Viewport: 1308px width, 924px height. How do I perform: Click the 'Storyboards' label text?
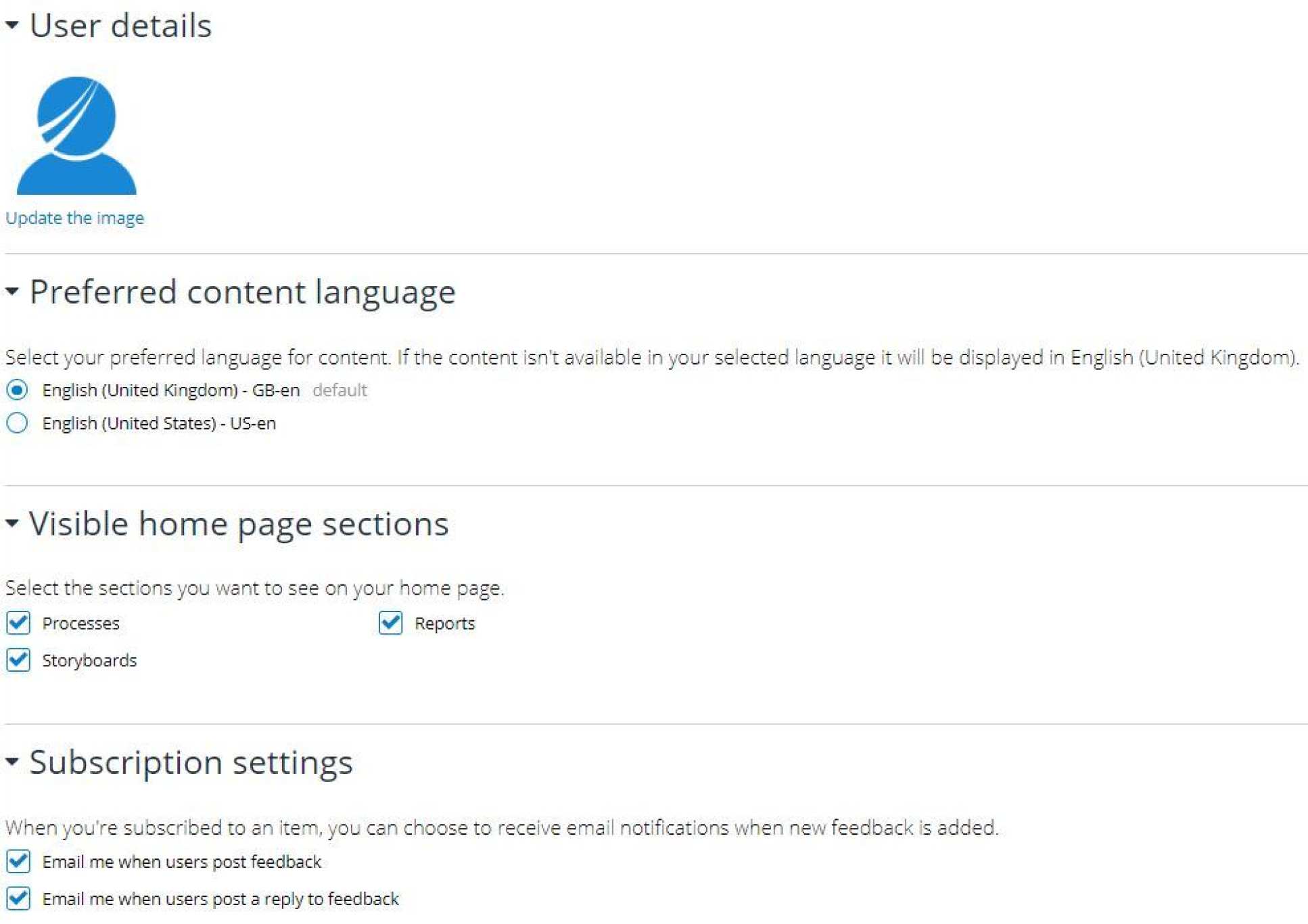(x=89, y=660)
